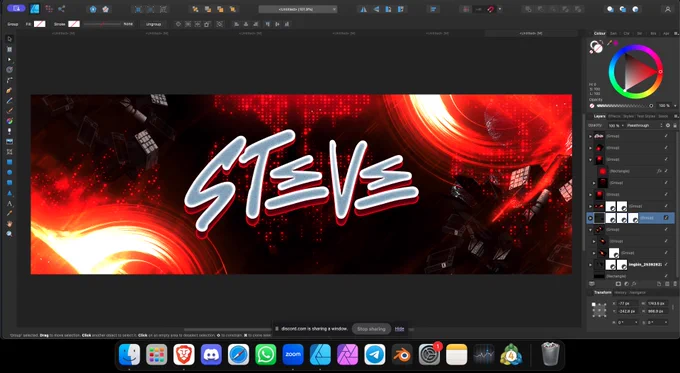The image size is (680, 373).
Task: Toggle the snapping magnet icon in toolbar
Action: (x=490, y=9)
